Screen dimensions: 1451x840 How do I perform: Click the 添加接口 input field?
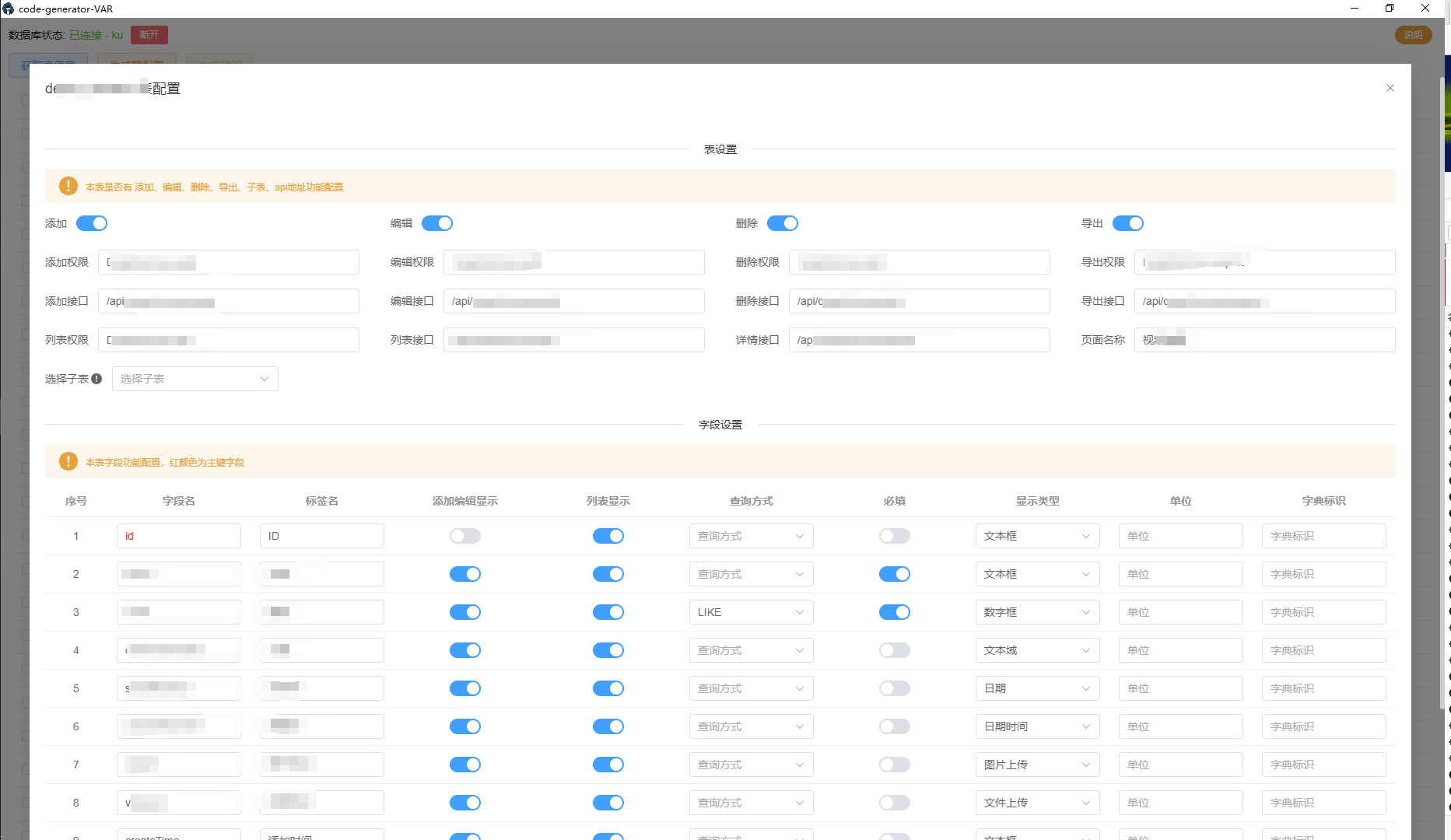coord(229,301)
